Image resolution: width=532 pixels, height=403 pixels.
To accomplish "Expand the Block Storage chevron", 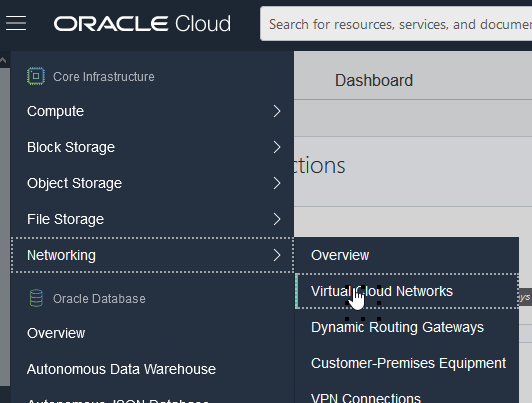I will 277,147.
